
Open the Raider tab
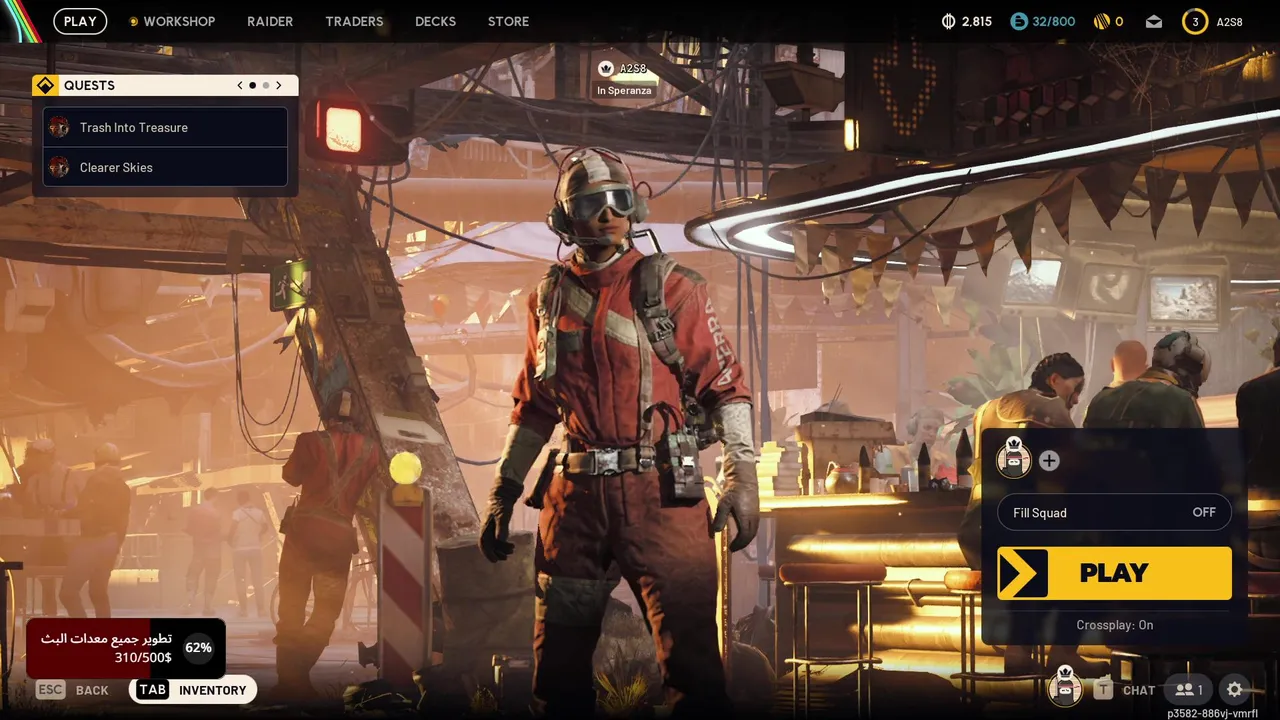click(270, 21)
